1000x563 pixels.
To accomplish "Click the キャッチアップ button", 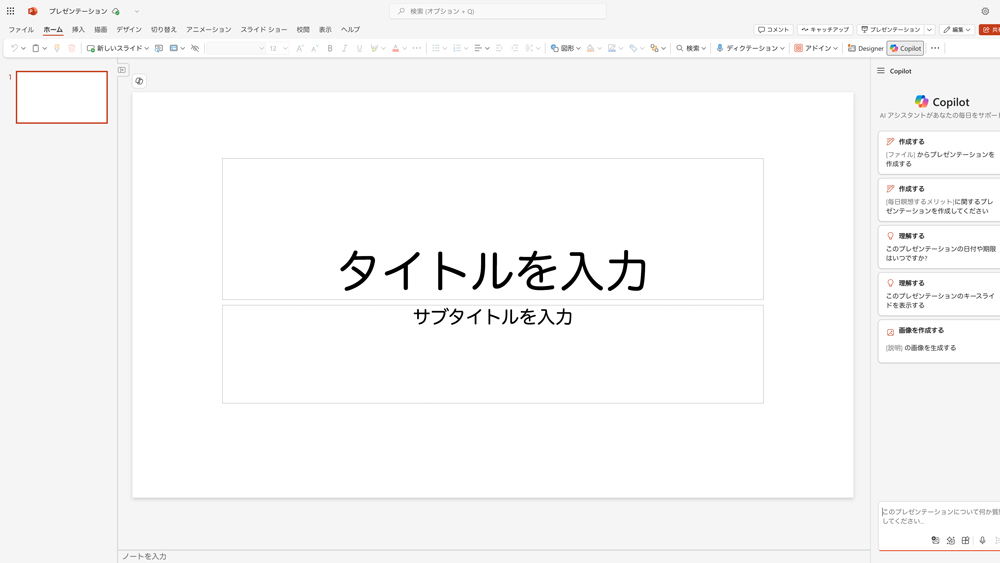I will click(x=825, y=30).
